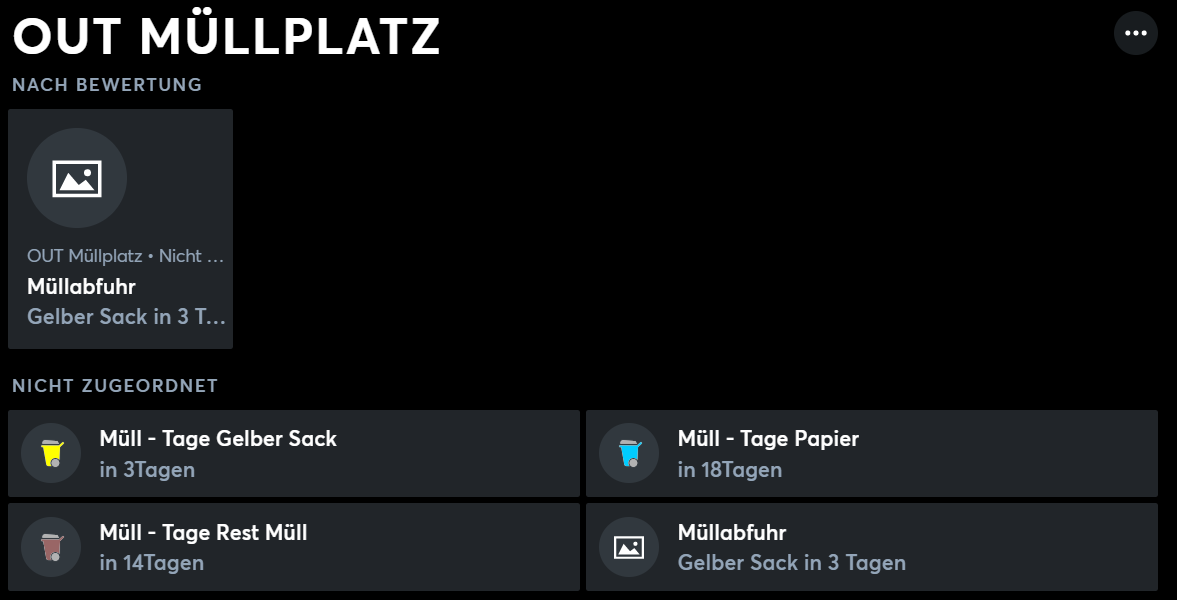Image resolution: width=1177 pixels, height=600 pixels.
Task: Click the 'in 18Tagen' status text
Action: click(730, 470)
